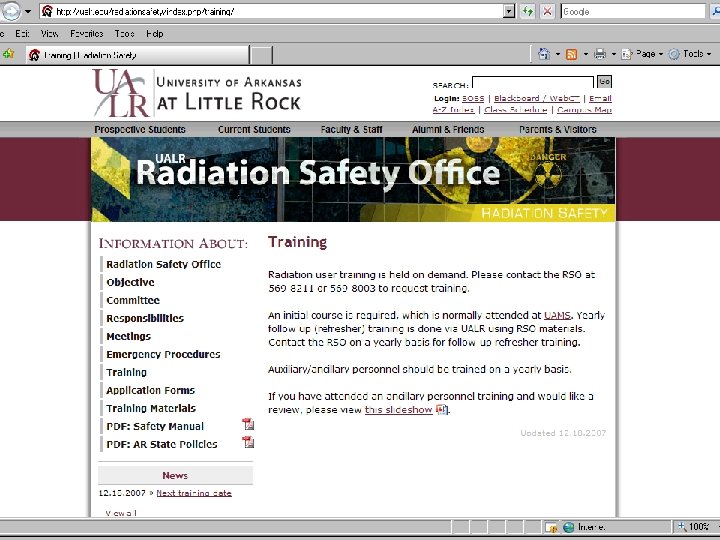Open the 'this slideshow' link
720x540 pixels.
pyautogui.click(x=399, y=410)
